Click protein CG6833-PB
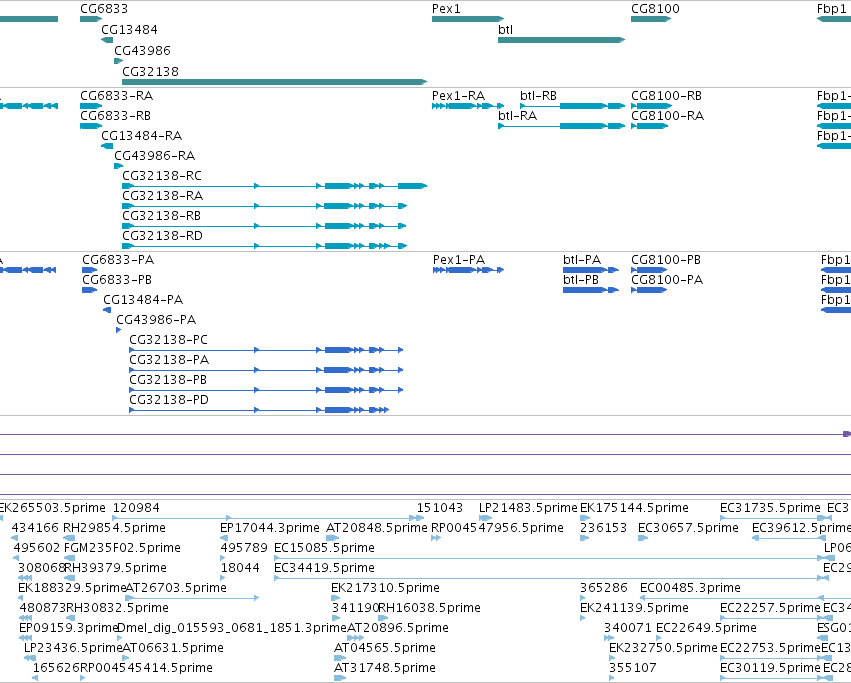The height and width of the screenshot is (683, 851). pyautogui.click(x=117, y=280)
